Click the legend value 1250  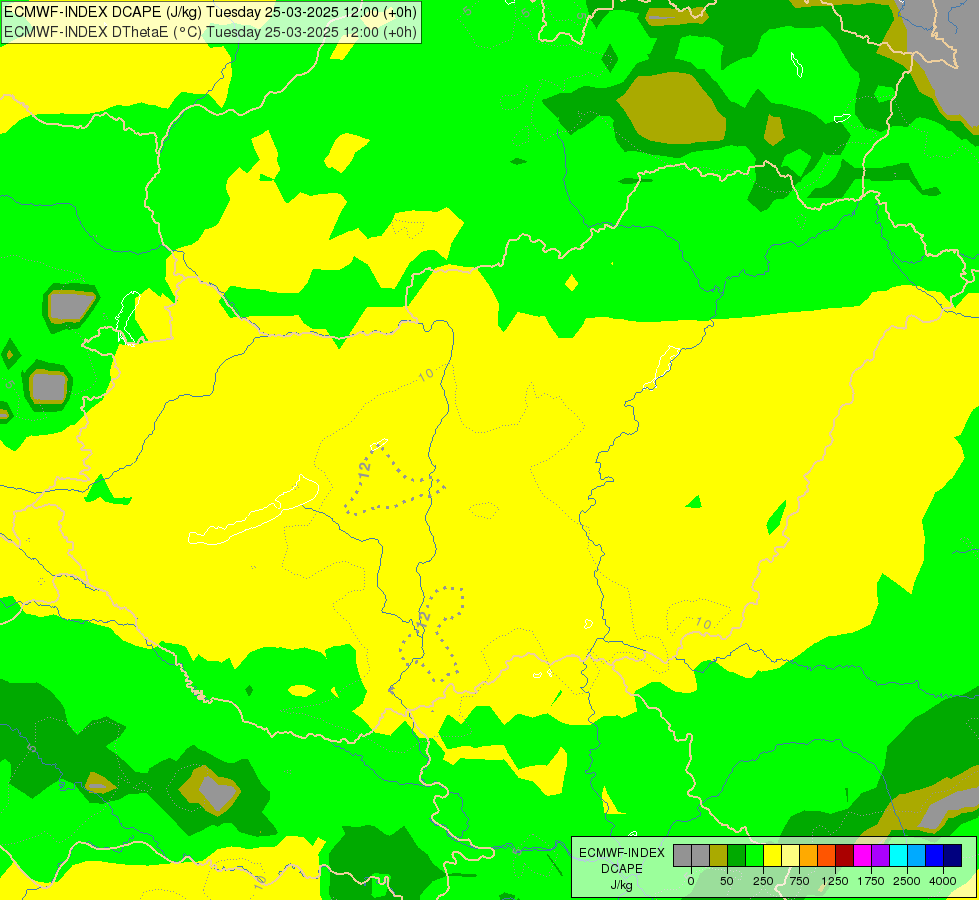(835, 881)
